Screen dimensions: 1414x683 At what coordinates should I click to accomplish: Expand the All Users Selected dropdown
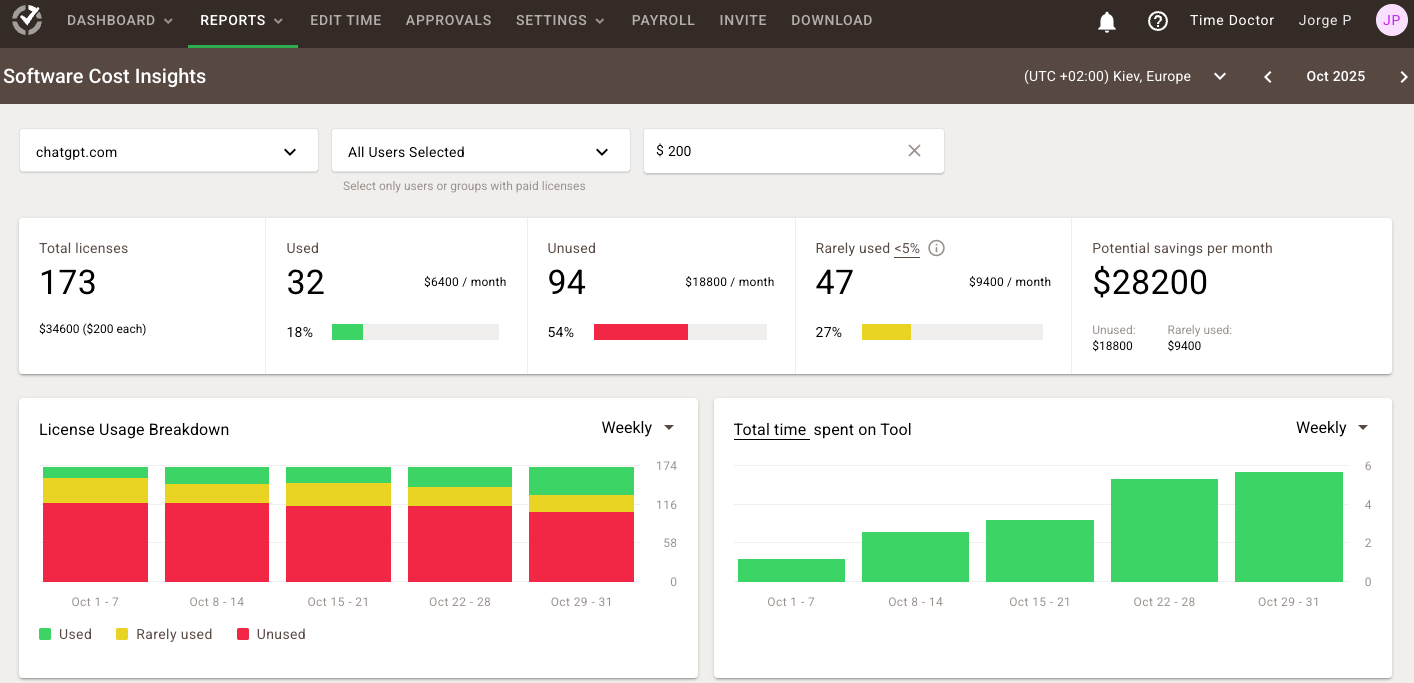coord(480,152)
